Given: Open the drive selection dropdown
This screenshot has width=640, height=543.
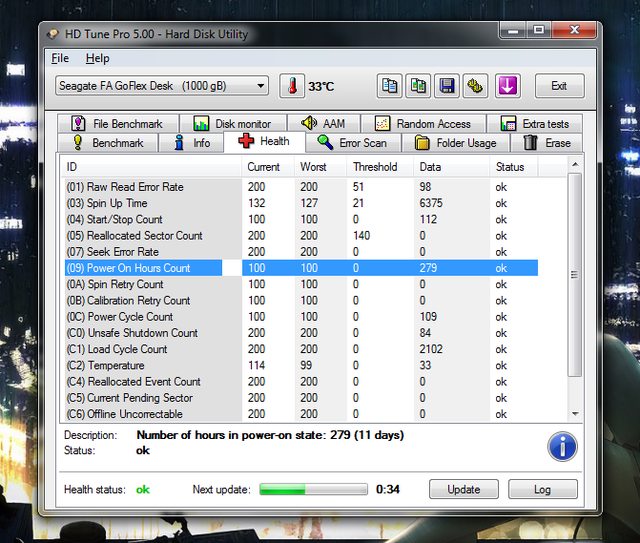Looking at the screenshot, I should pyautogui.click(x=162, y=86).
